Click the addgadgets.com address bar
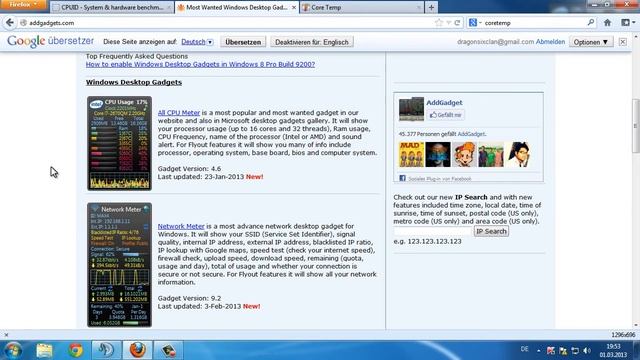This screenshot has height=360, width=640. coord(229,23)
